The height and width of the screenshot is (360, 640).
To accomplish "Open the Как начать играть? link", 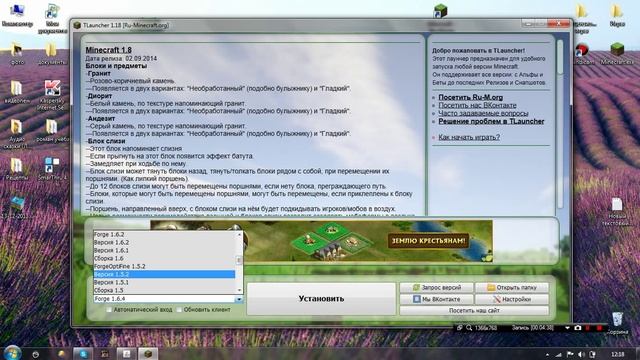I will (x=469, y=137).
